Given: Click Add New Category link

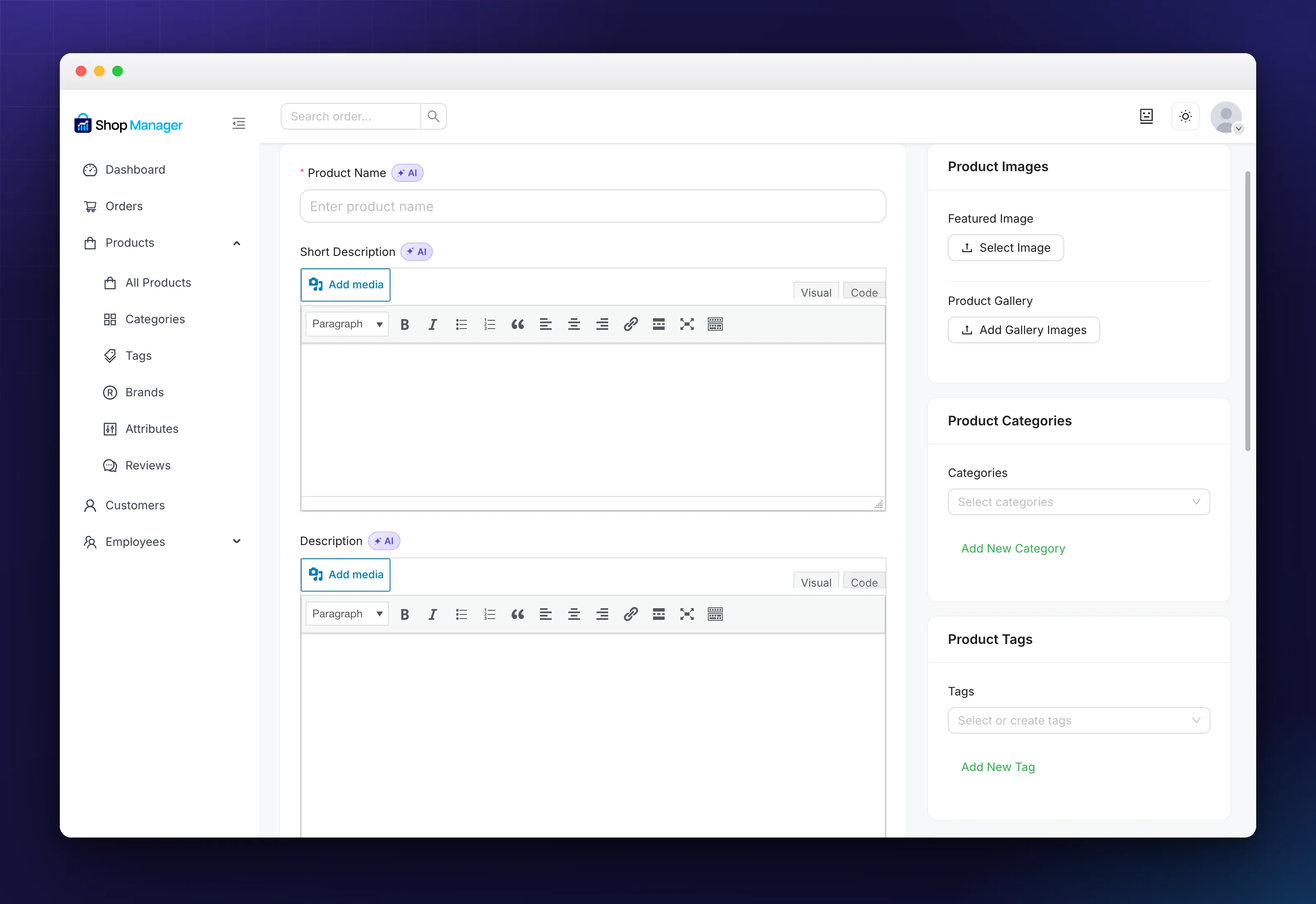Looking at the screenshot, I should coord(1013,548).
